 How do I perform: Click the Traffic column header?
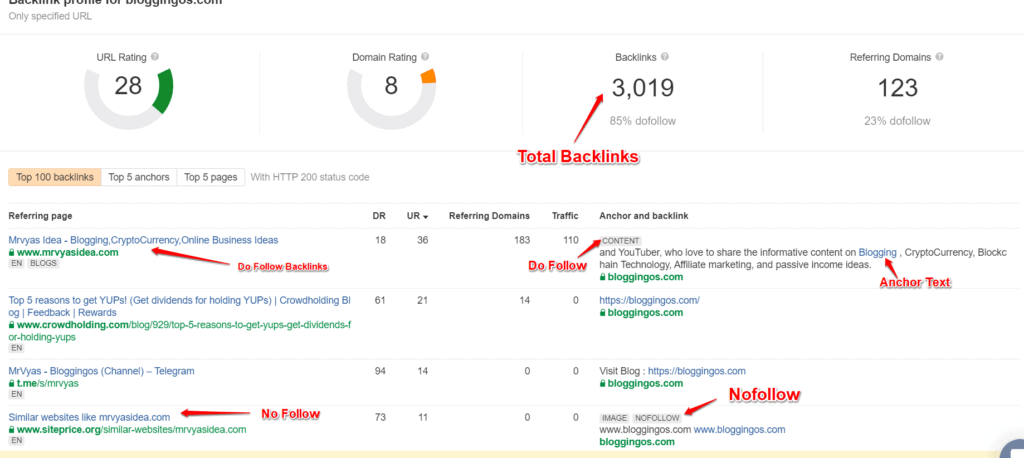[565, 216]
